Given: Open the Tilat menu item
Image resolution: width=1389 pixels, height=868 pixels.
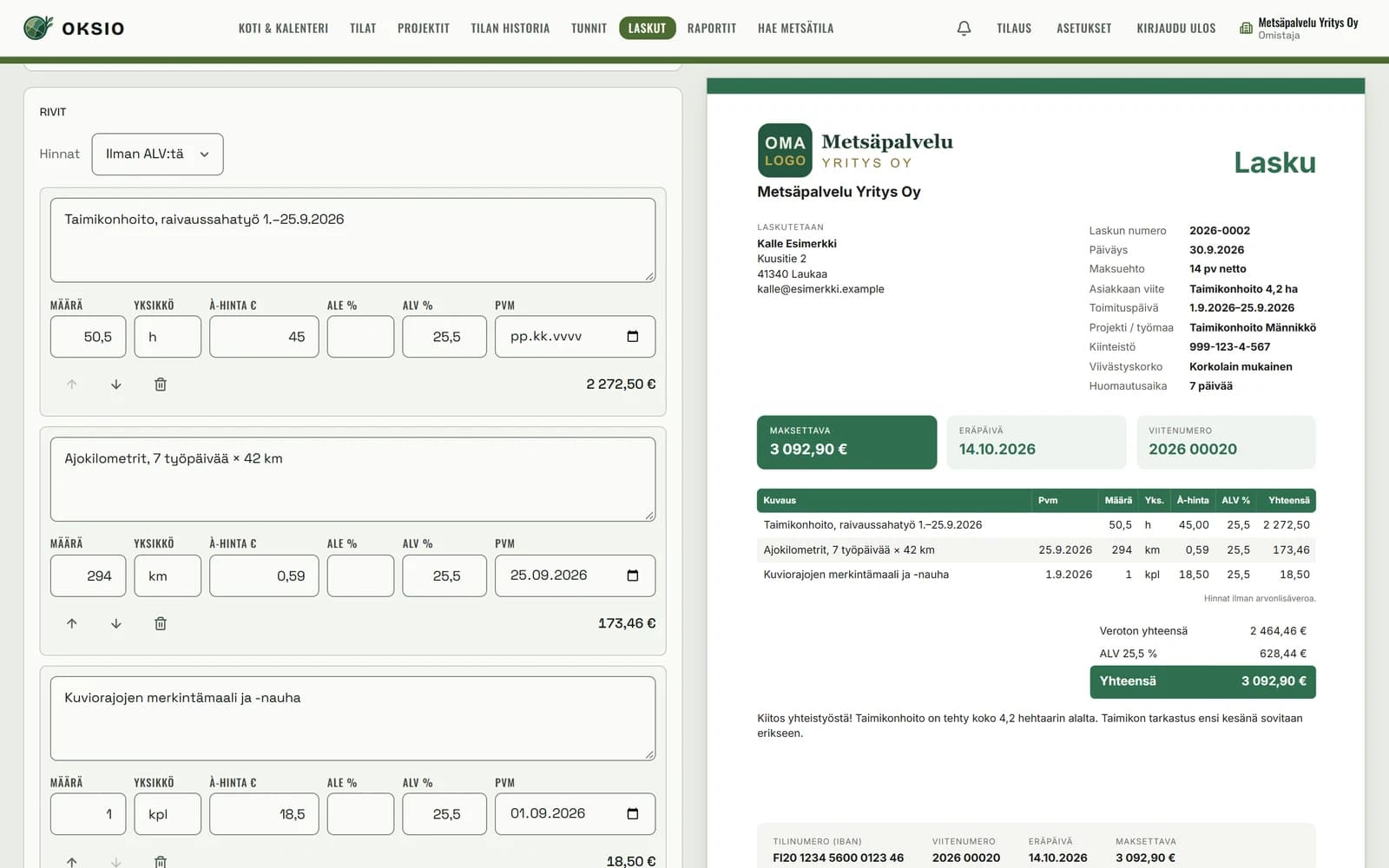Looking at the screenshot, I should (x=363, y=28).
